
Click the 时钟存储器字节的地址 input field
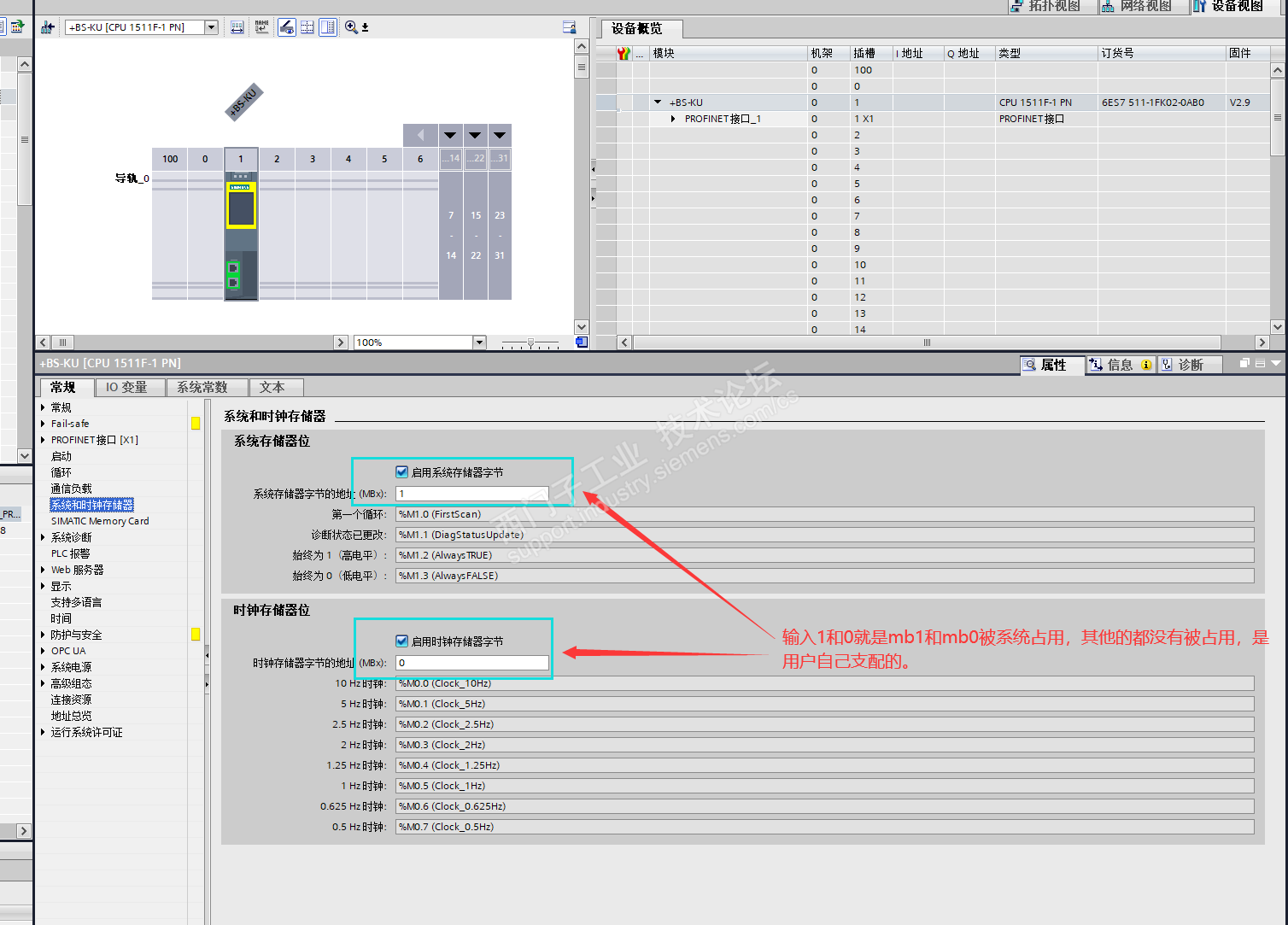pos(472,663)
